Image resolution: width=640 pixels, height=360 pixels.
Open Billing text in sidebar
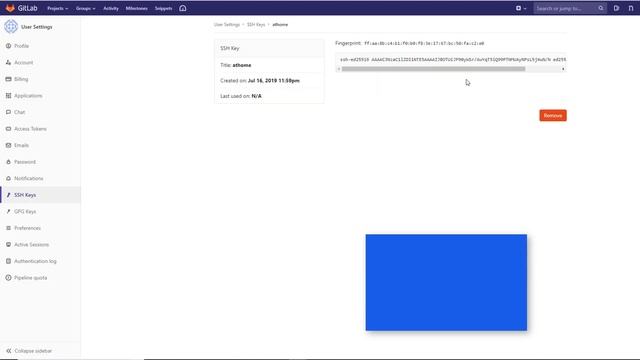21,79
